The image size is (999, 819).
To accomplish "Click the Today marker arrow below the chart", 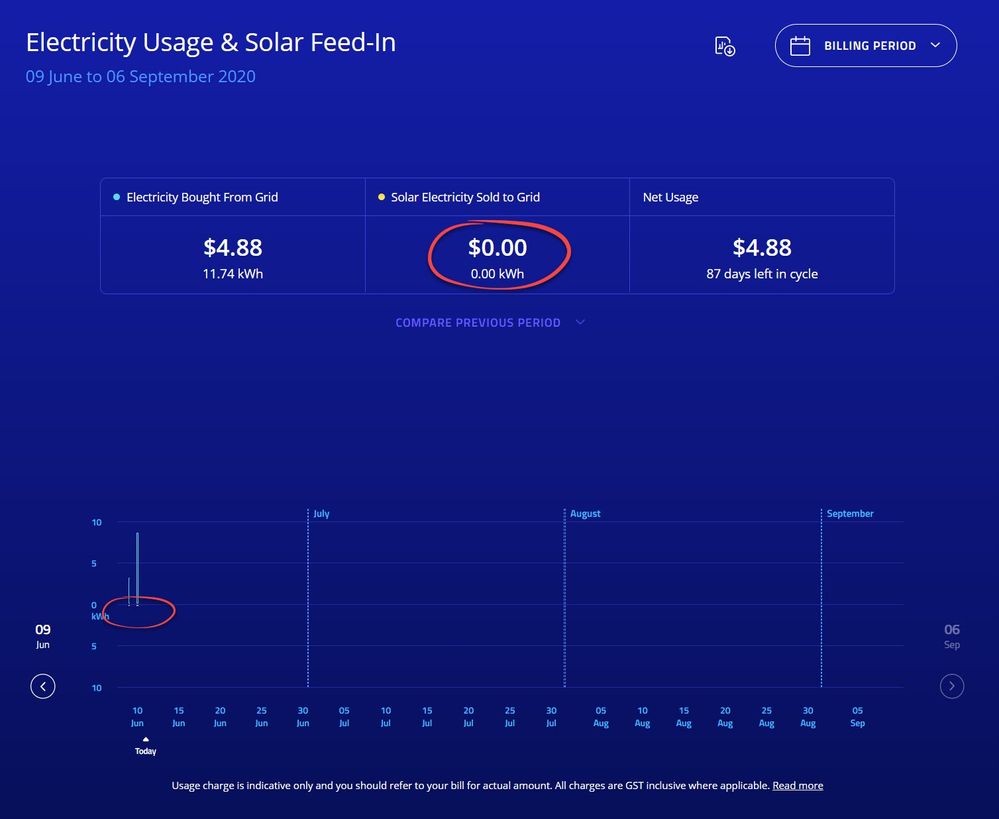I will [x=145, y=737].
